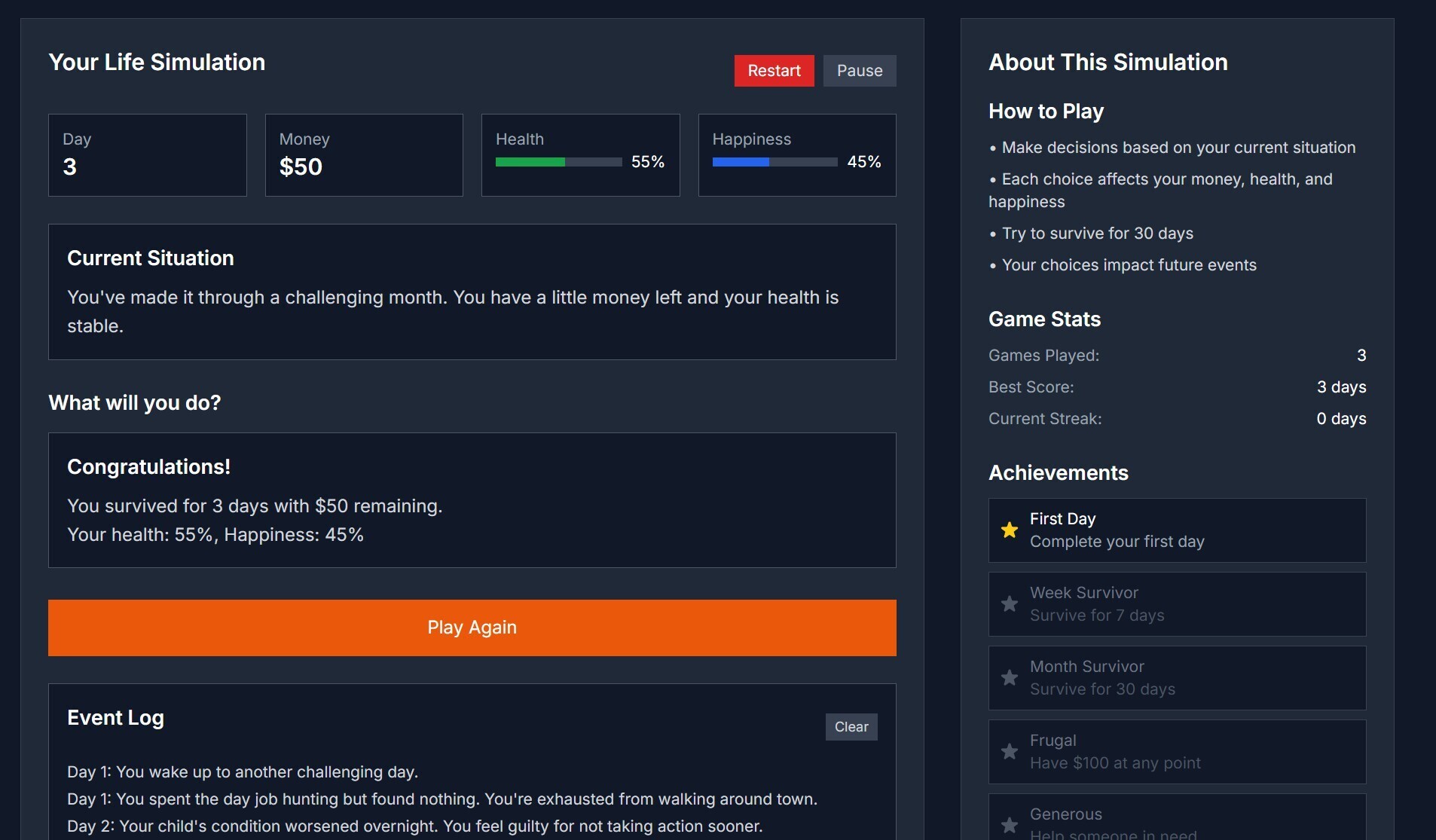Click the blue Happiness progress bar
Viewport: 1436px width, 840px height.
pos(775,162)
